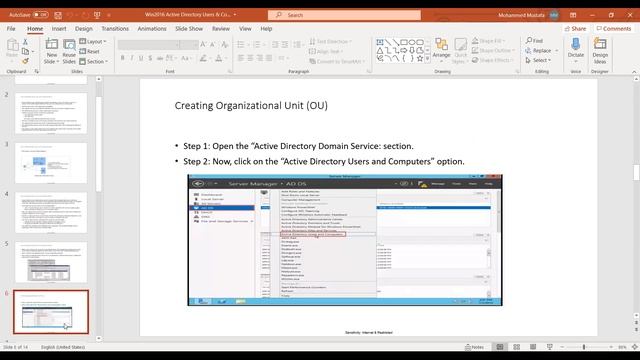This screenshot has width=640, height=360.
Task: Toggle Bold formatting
Action: click(x=122, y=58)
